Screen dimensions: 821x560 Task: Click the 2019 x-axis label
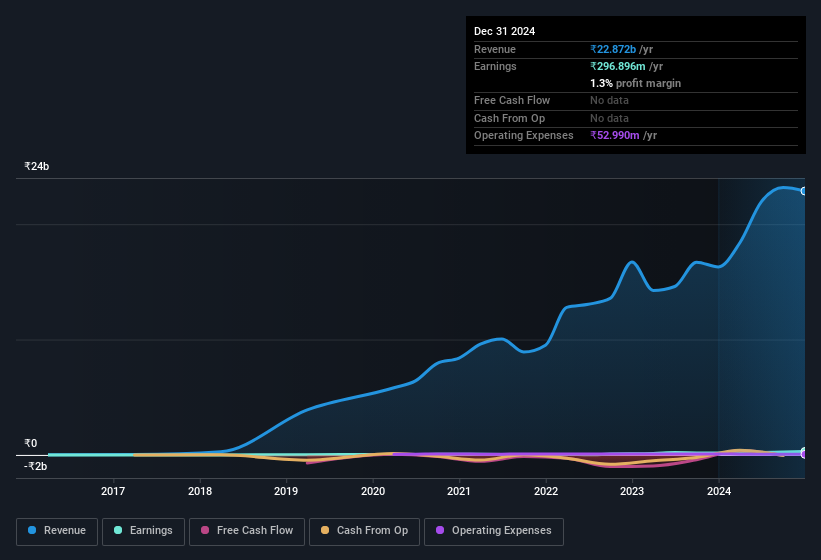click(x=286, y=491)
